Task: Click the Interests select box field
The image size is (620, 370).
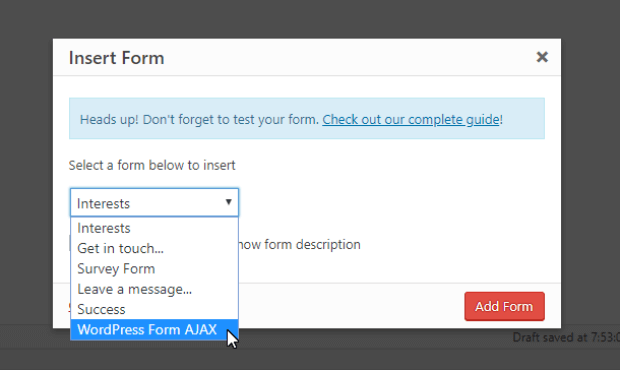Action: click(x=154, y=202)
